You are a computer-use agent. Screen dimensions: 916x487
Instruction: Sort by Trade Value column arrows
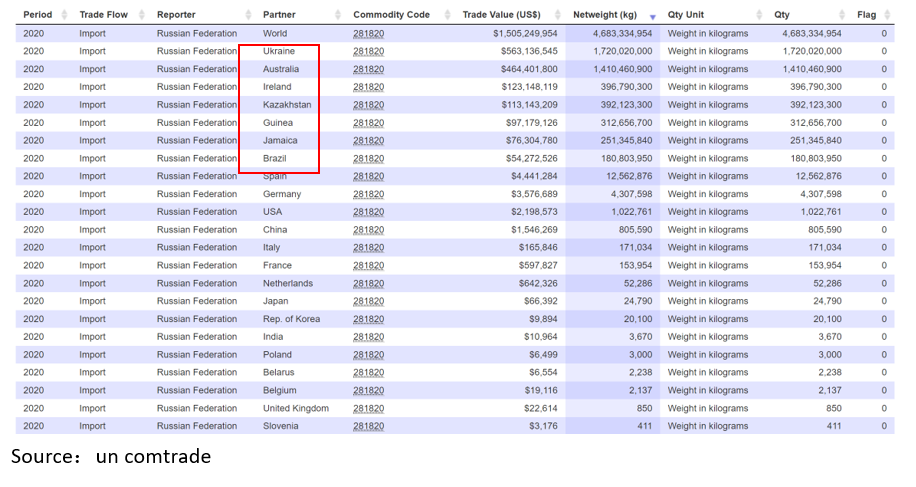pyautogui.click(x=557, y=15)
